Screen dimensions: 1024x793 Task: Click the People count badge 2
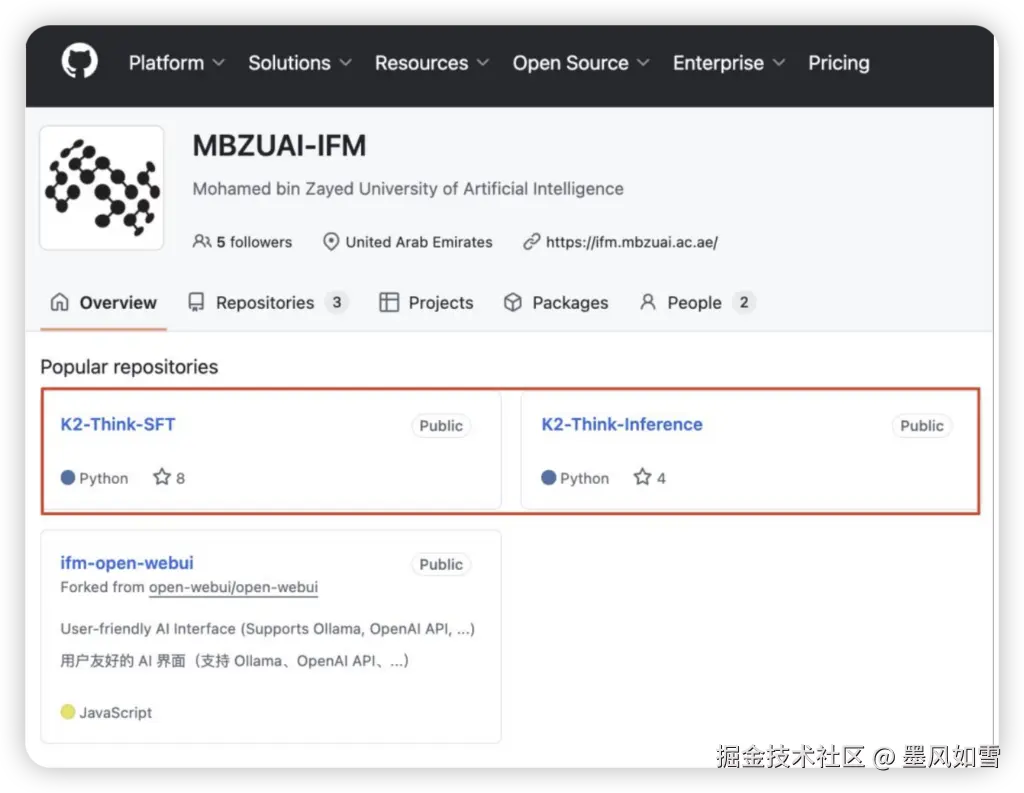coord(744,302)
